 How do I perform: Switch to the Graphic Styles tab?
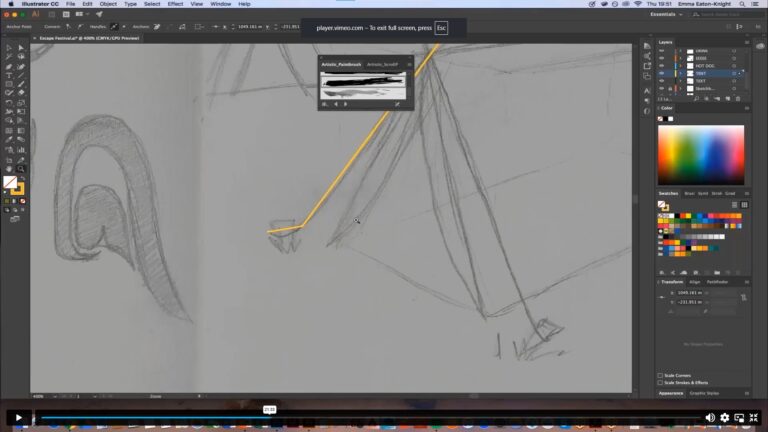[704, 393]
